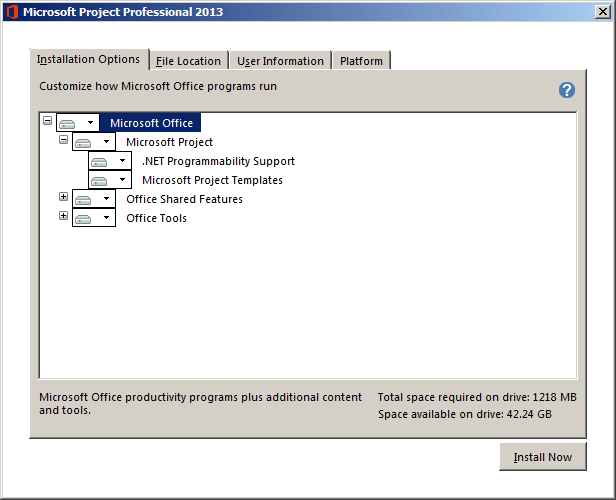Click 'Customize how Microsoft Office programs run' heading
616x500 pixels.
point(158,86)
